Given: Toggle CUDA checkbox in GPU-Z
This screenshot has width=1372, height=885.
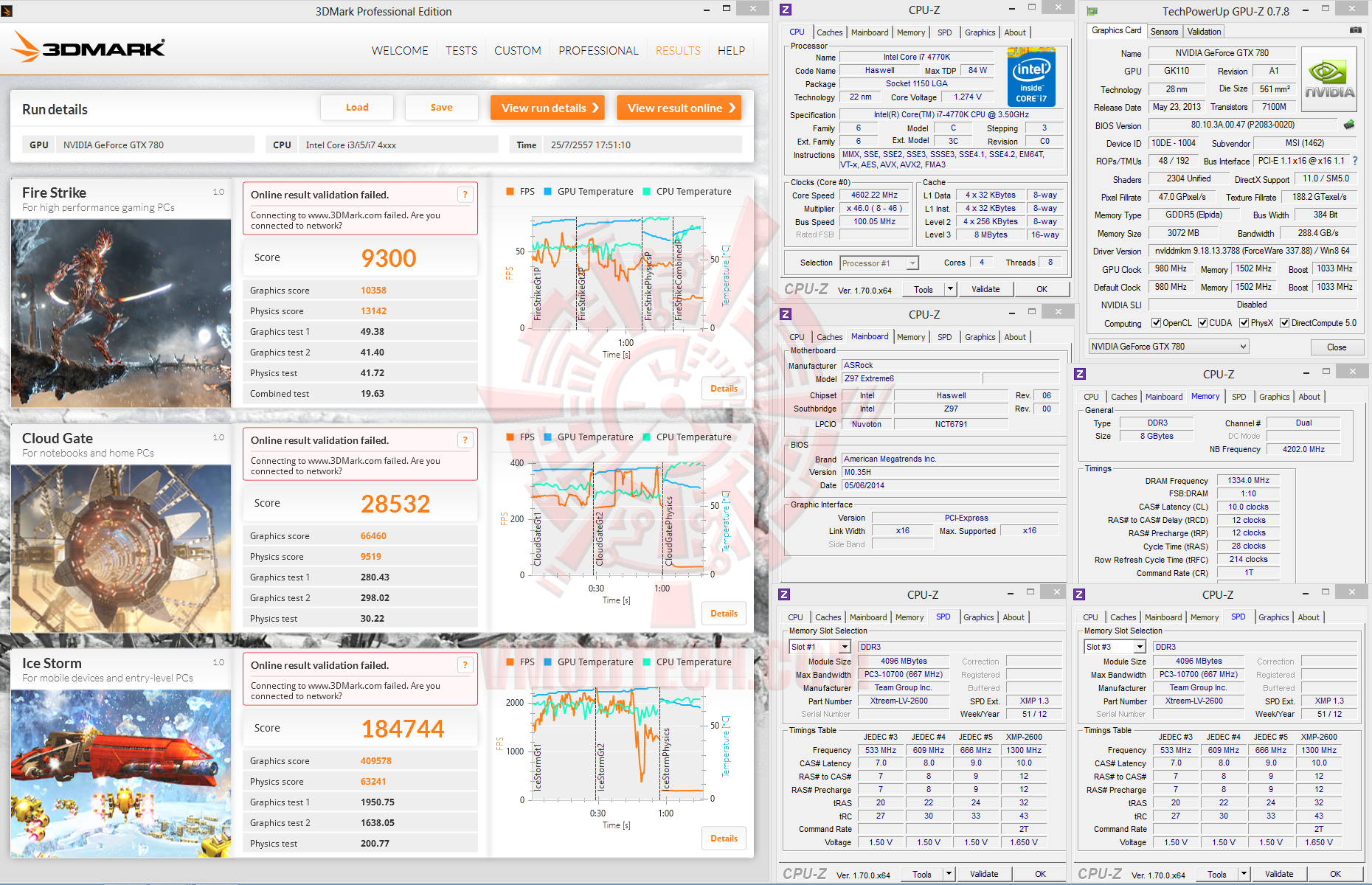Looking at the screenshot, I should click(x=1202, y=323).
